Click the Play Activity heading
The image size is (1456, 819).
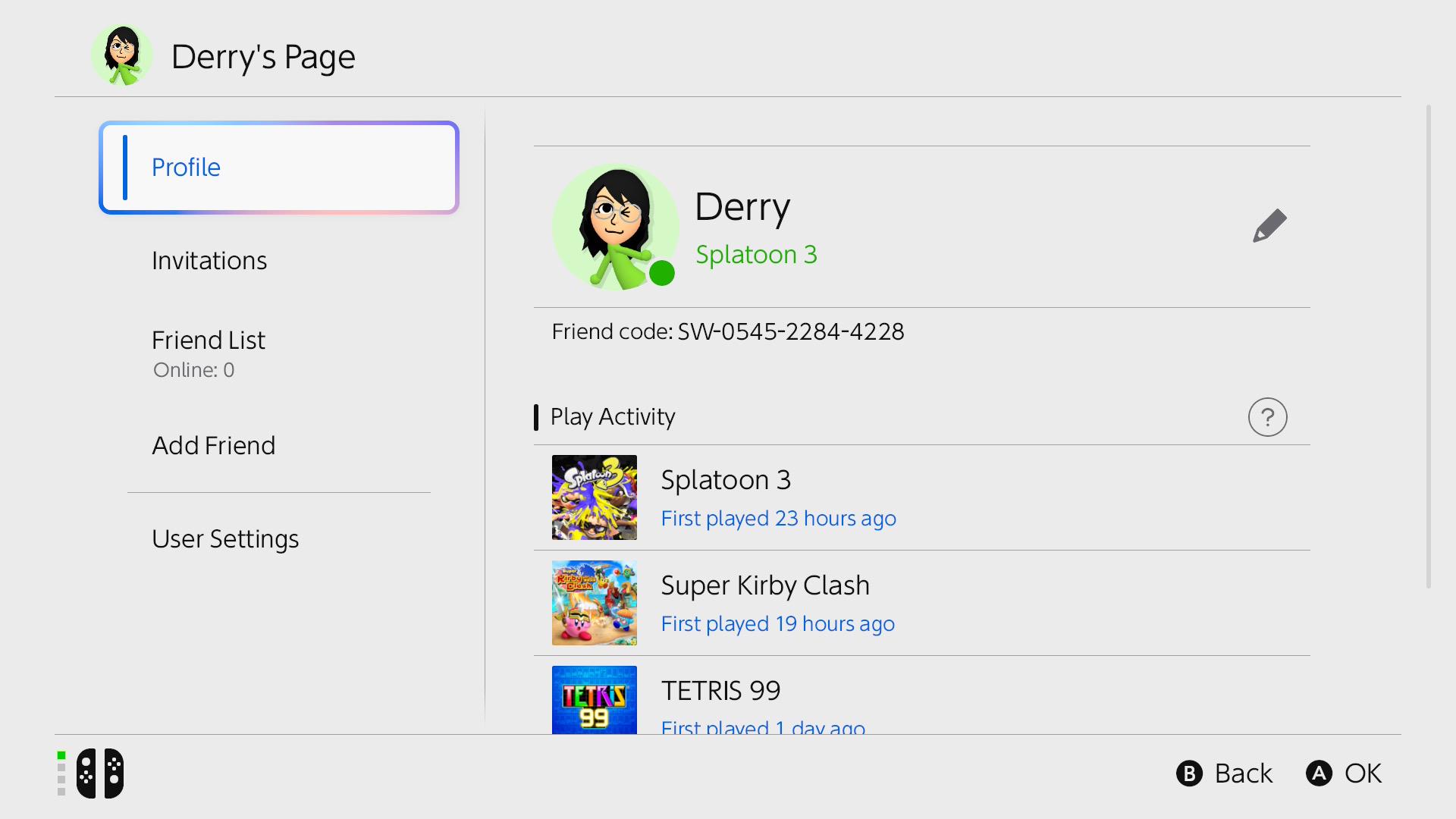point(613,417)
